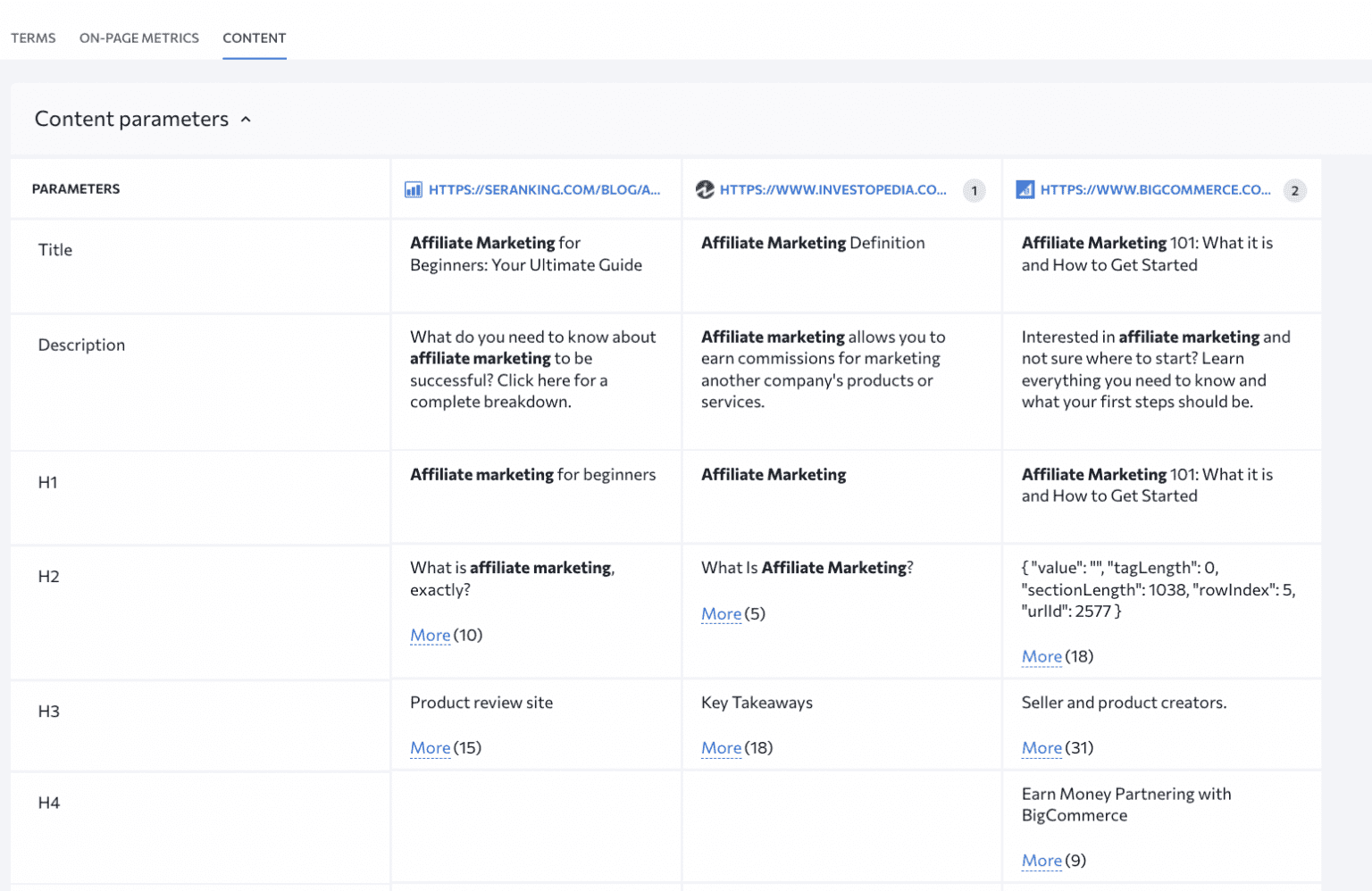This screenshot has height=891, width=1372.
Task: Click the SE Ranking bar chart favicon icon
Action: tap(413, 189)
